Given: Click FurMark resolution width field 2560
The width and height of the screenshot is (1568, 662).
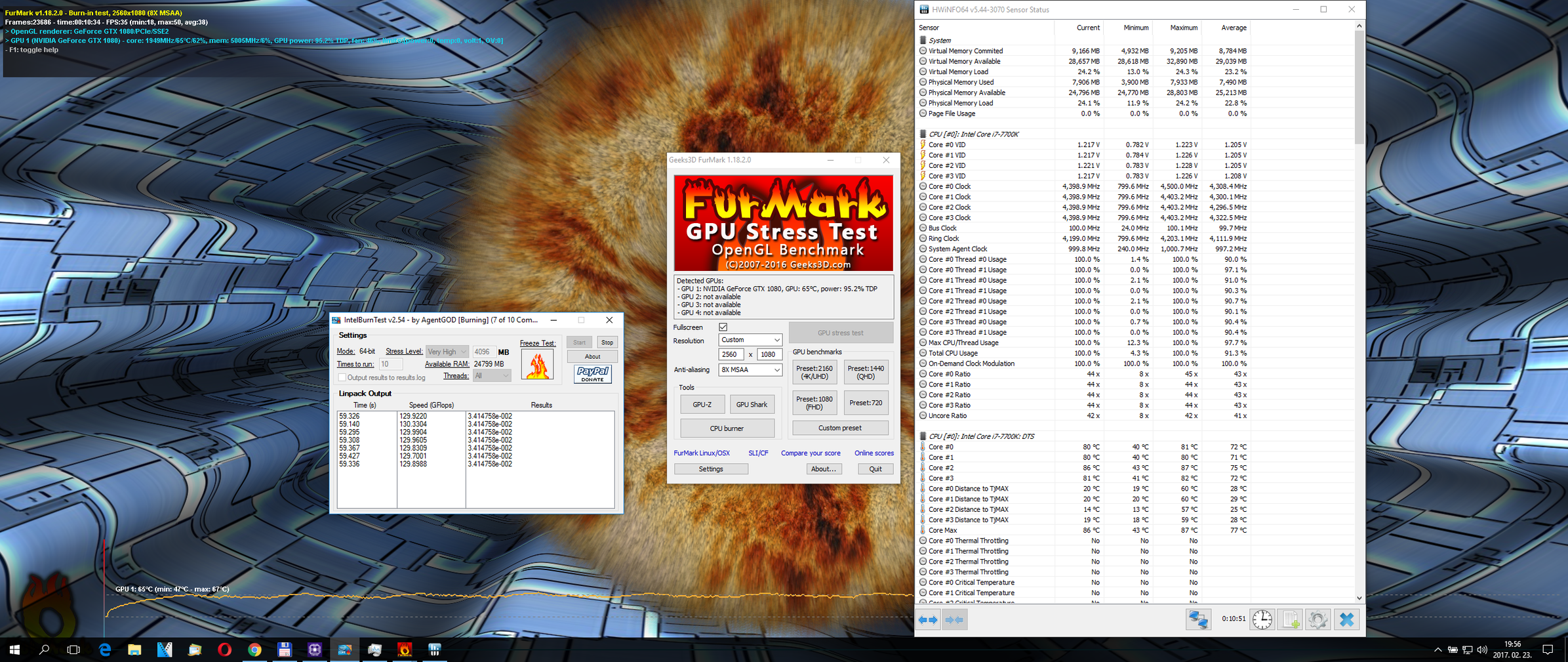Looking at the screenshot, I should [731, 354].
